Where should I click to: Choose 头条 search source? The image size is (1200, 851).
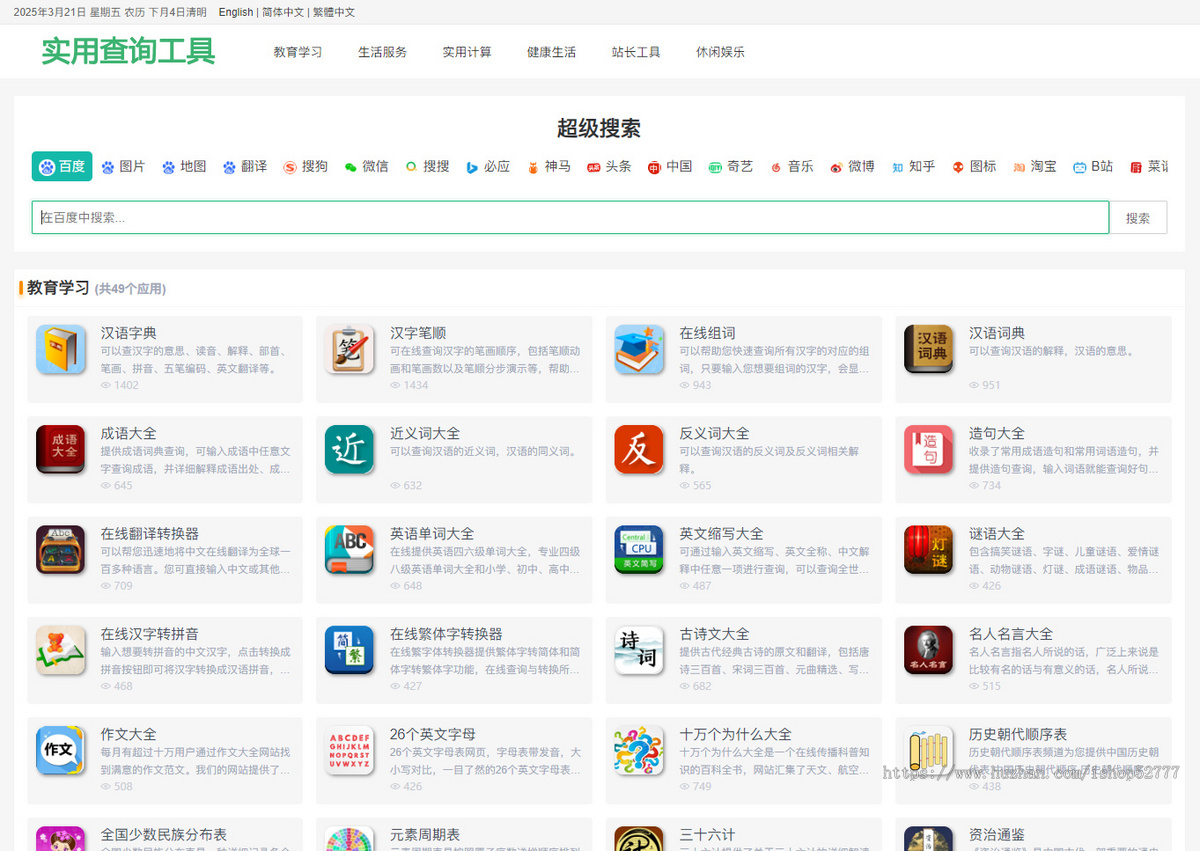[x=609, y=167]
